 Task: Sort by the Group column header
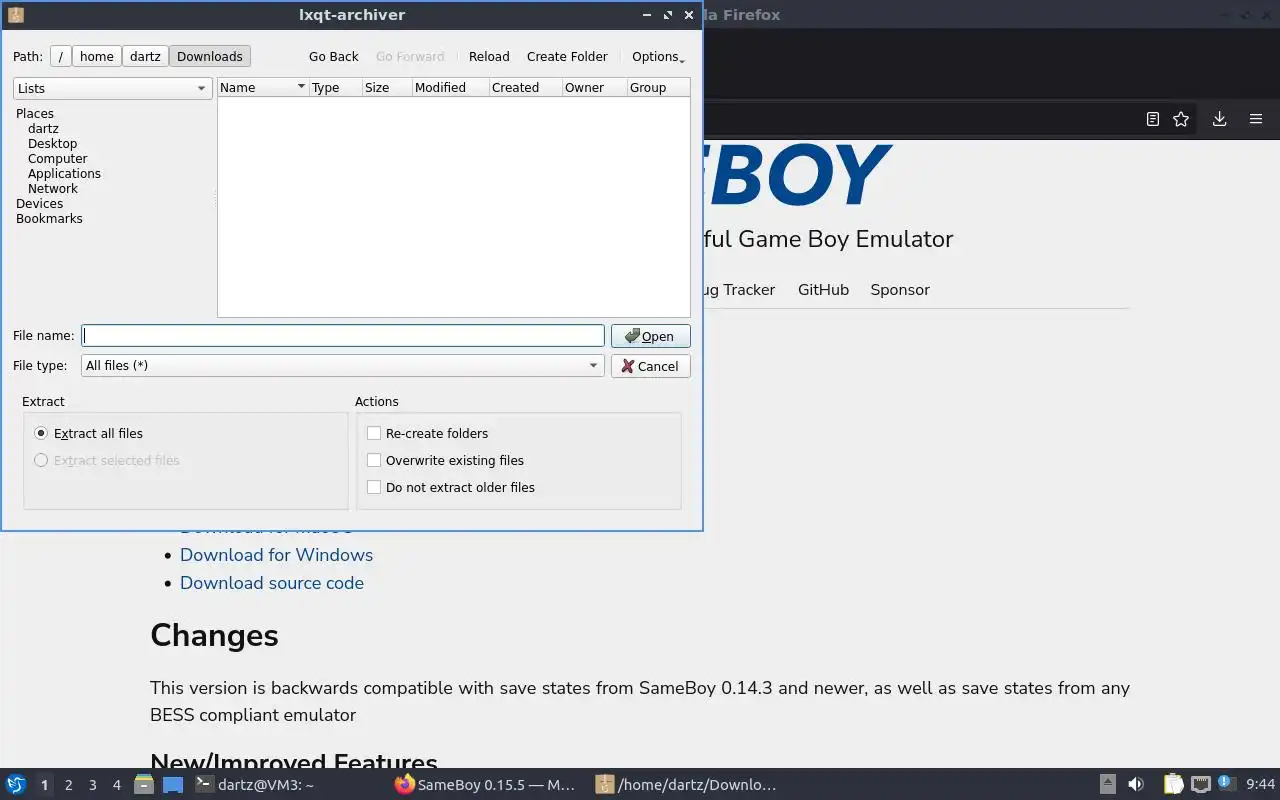(x=658, y=88)
